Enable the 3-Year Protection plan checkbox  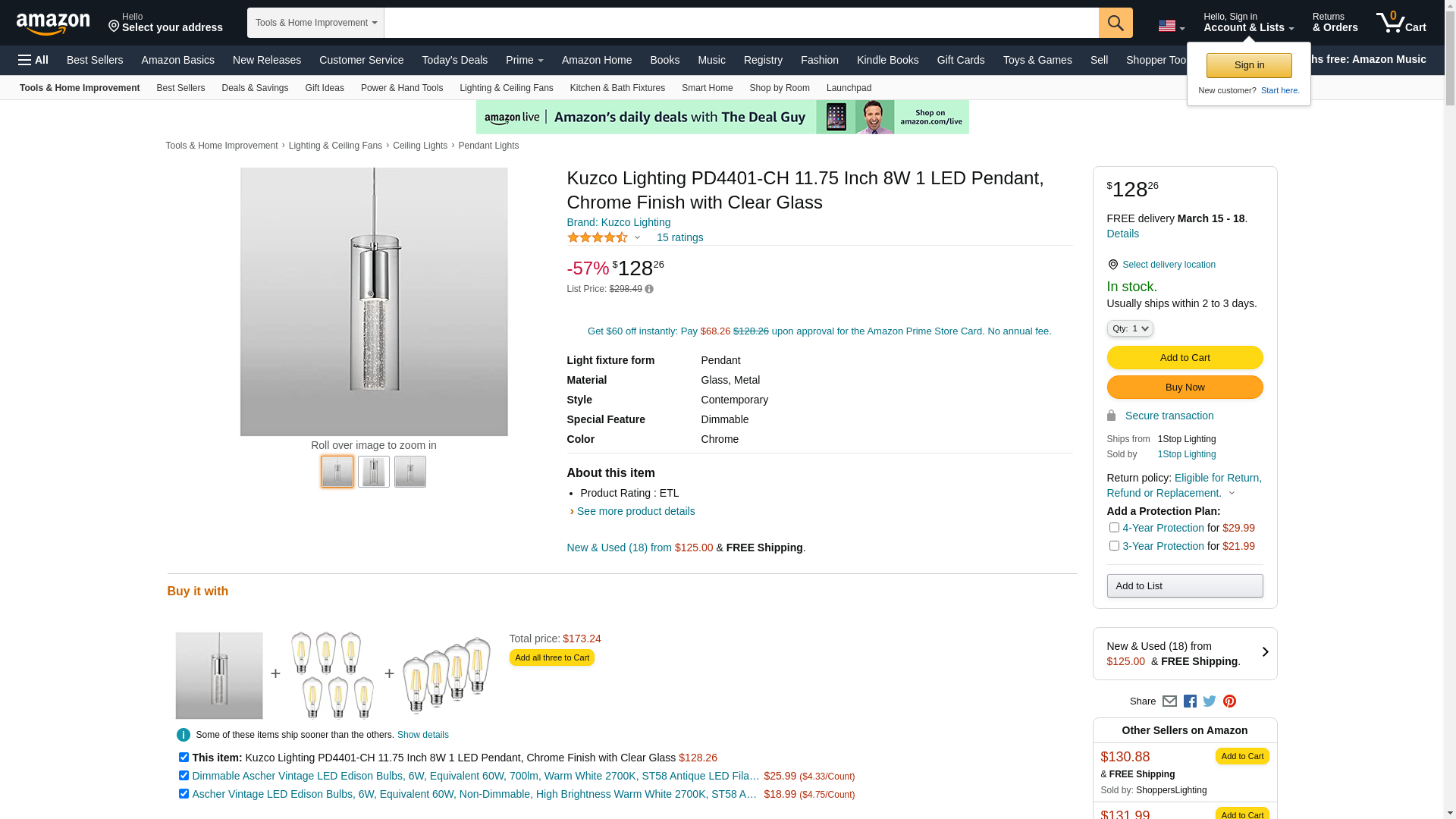[1114, 546]
